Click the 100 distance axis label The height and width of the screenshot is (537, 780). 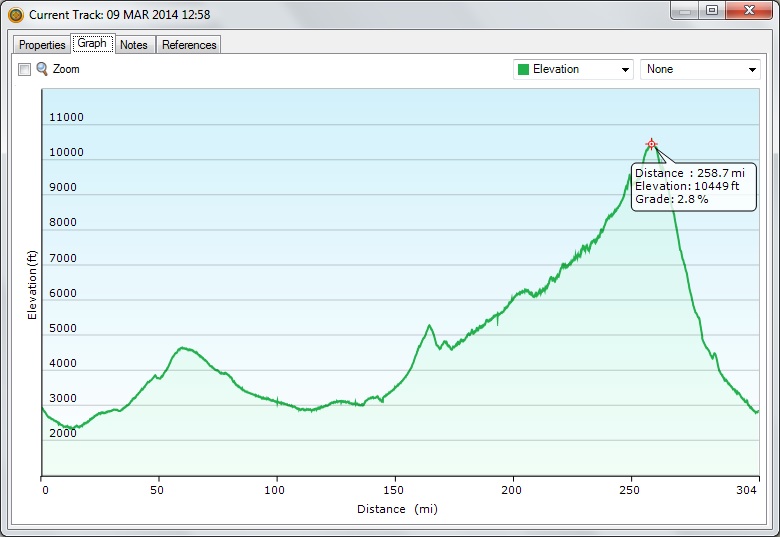(274, 490)
